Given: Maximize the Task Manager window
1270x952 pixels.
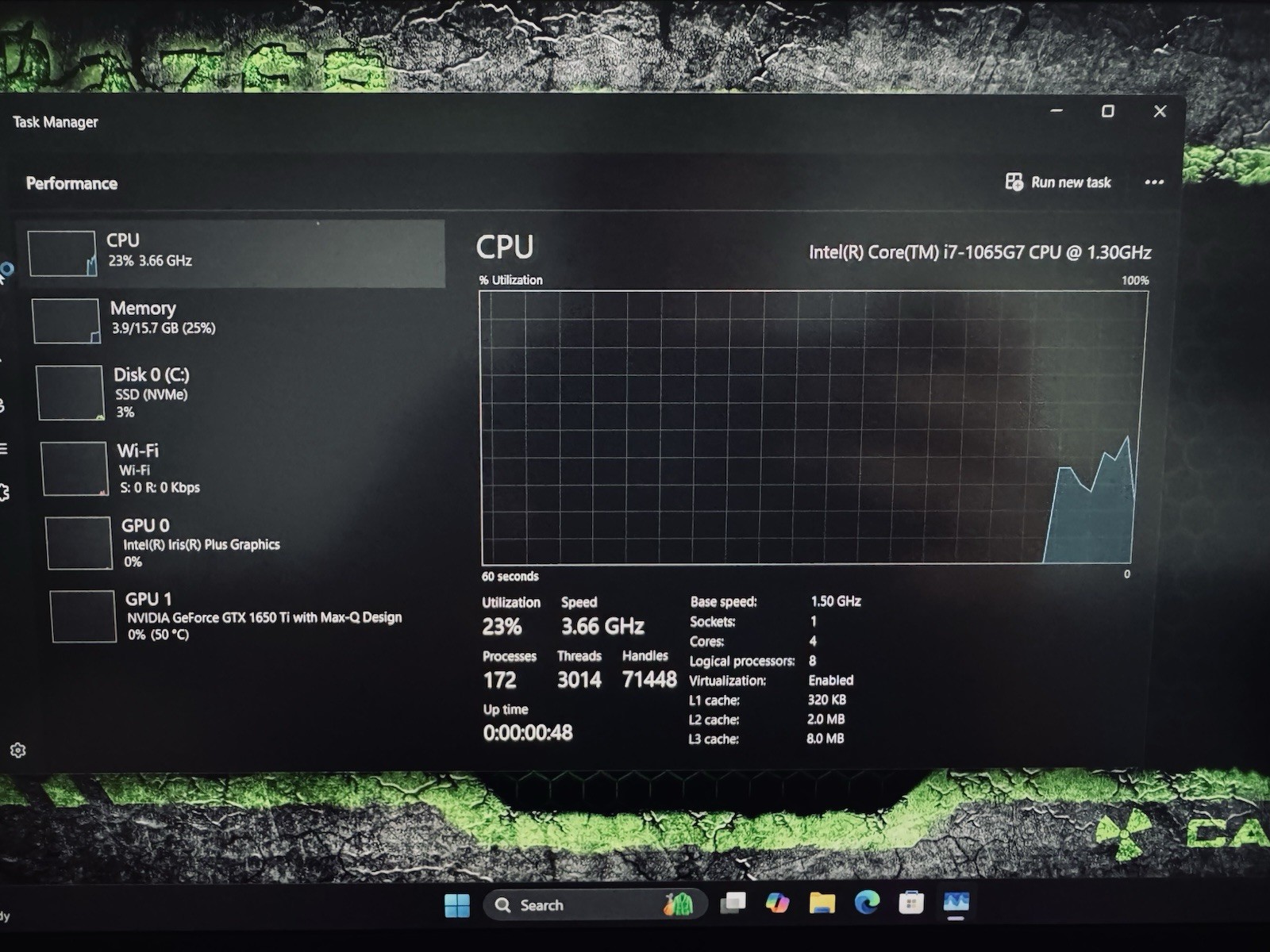Looking at the screenshot, I should click(x=1108, y=111).
